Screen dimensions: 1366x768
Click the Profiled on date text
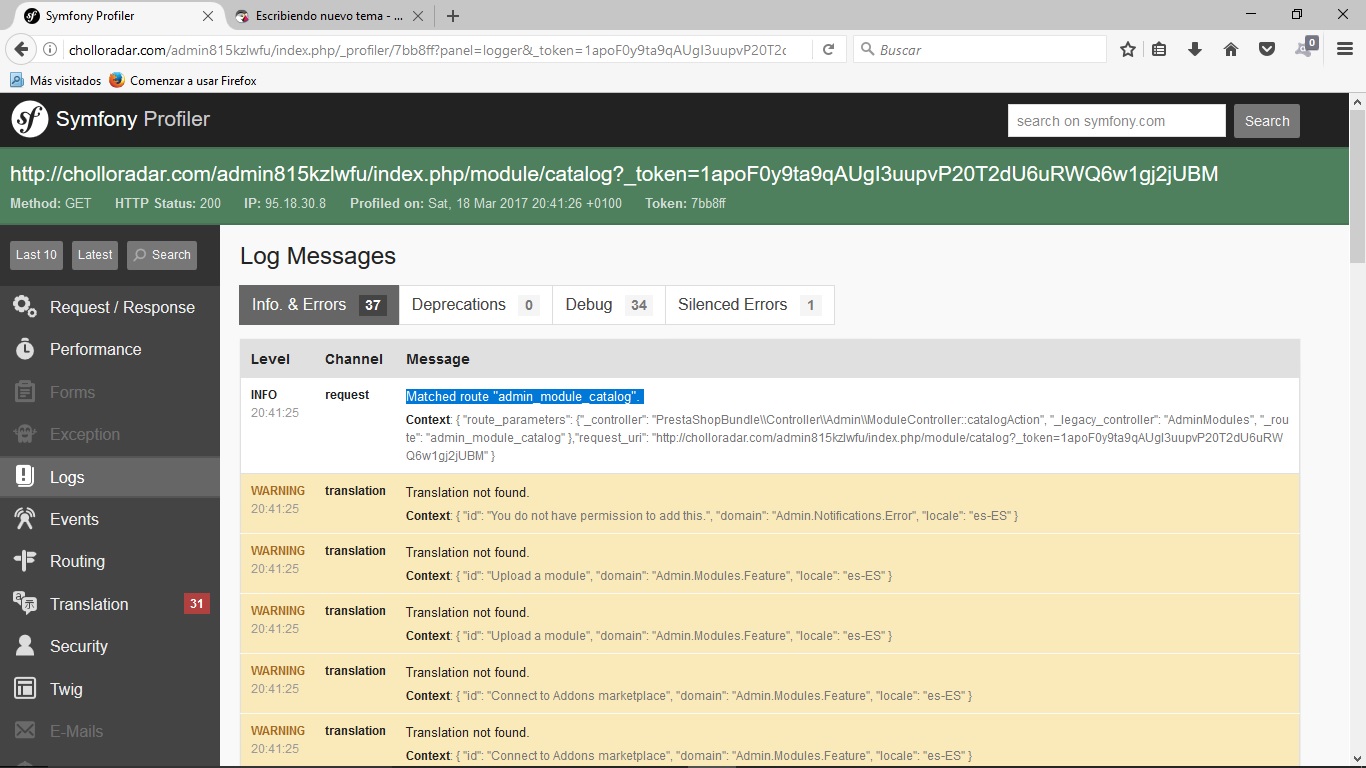(486, 203)
